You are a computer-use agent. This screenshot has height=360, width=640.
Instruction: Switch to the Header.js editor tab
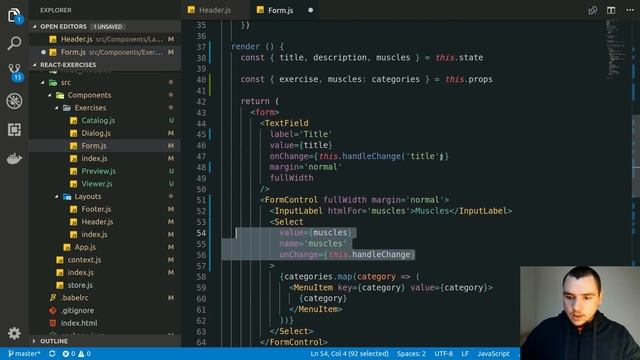tap(215, 10)
